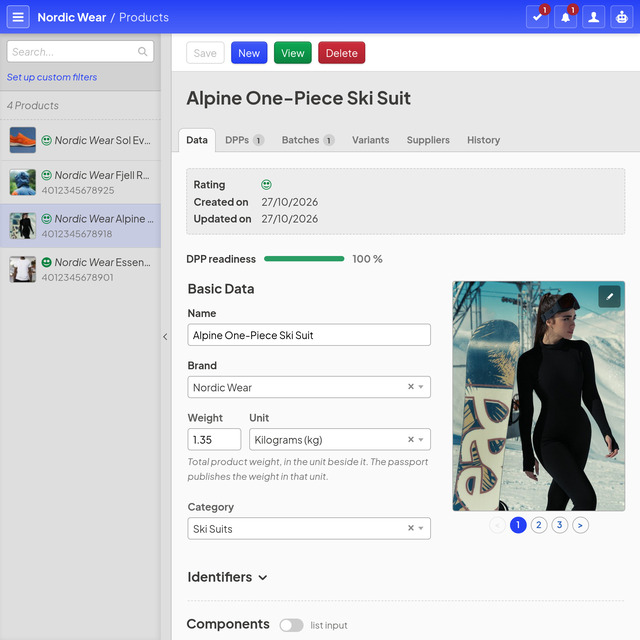
Task: Click the DPP readiness progress bar
Action: coord(304,259)
